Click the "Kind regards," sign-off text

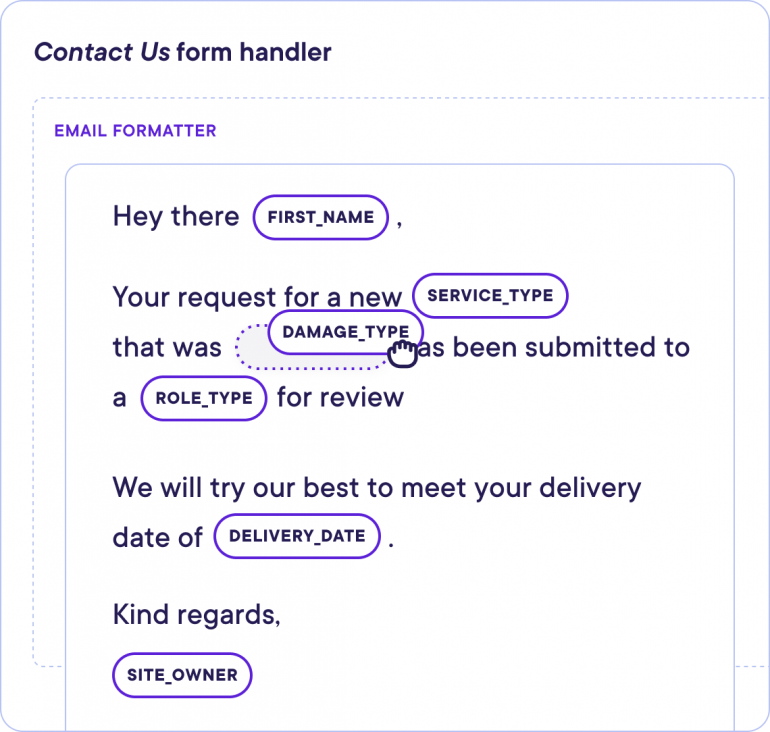click(196, 614)
